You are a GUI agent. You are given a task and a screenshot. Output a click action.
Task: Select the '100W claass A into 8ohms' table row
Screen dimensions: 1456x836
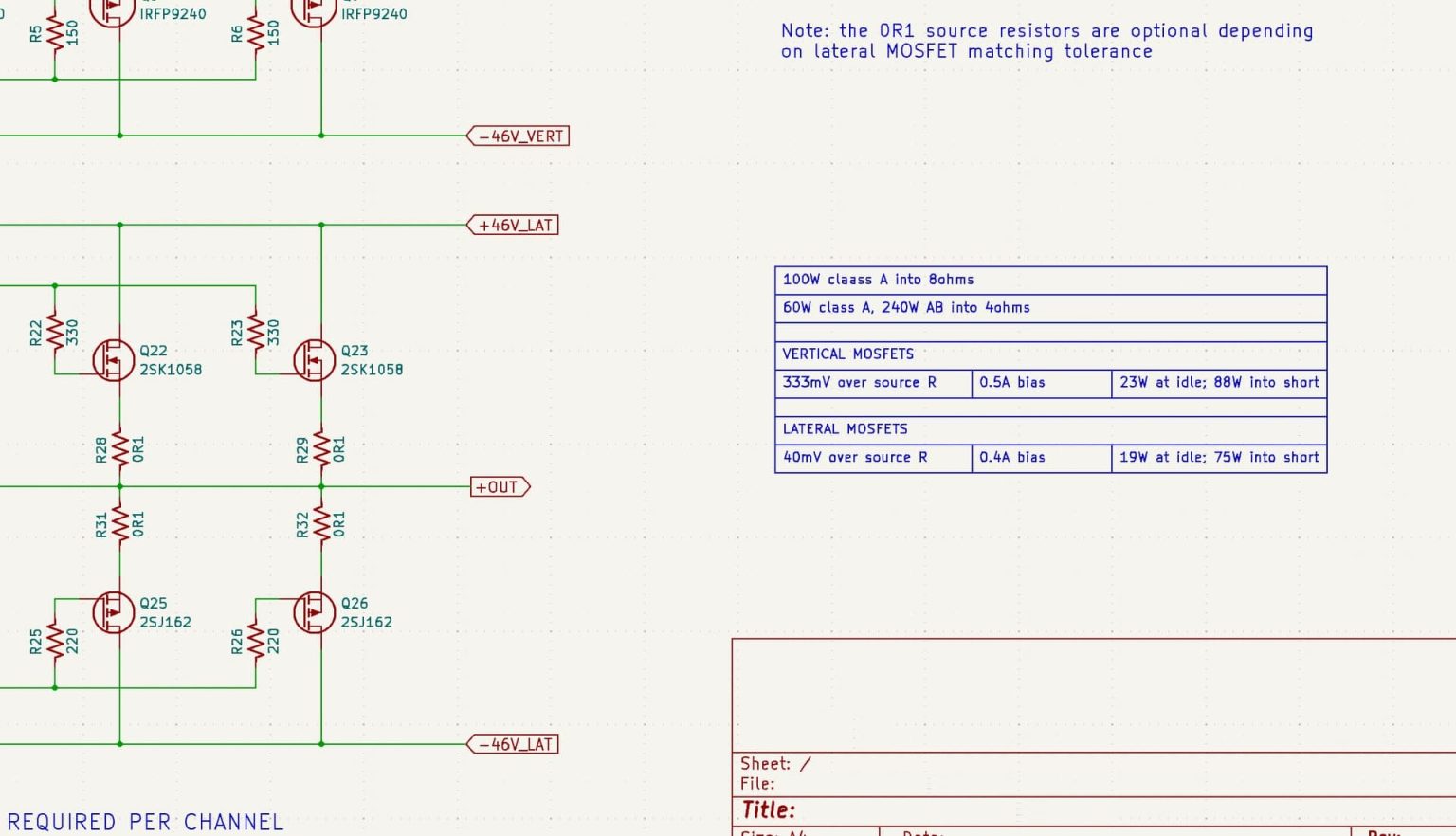875,280
